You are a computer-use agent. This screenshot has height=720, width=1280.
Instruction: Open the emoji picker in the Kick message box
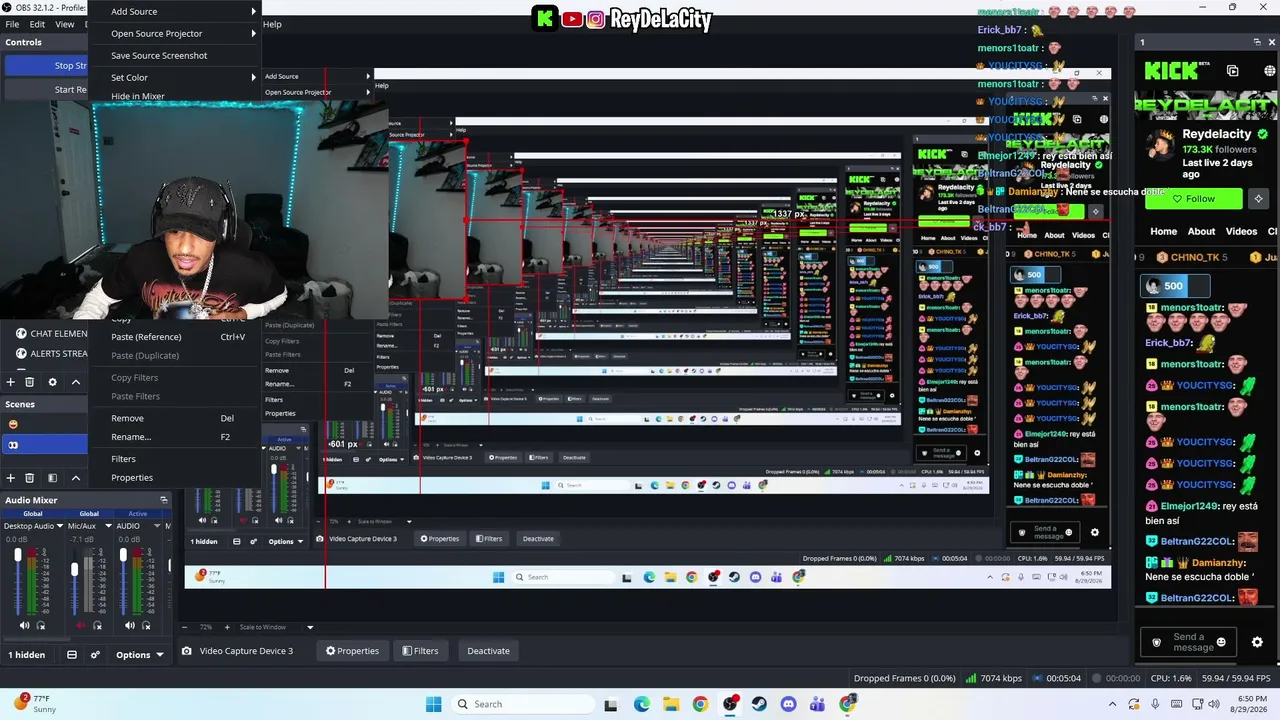point(1221,642)
